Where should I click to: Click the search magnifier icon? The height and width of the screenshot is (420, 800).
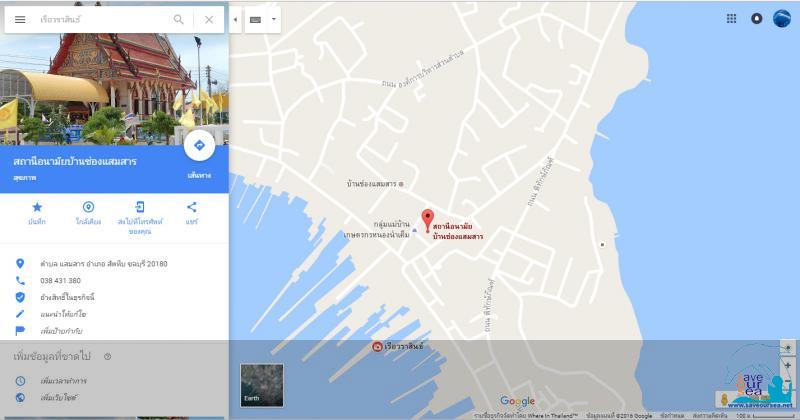(x=179, y=19)
